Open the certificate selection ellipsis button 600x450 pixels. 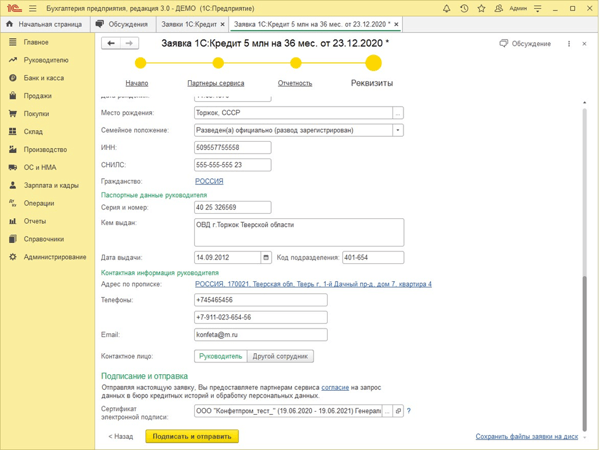coord(387,411)
